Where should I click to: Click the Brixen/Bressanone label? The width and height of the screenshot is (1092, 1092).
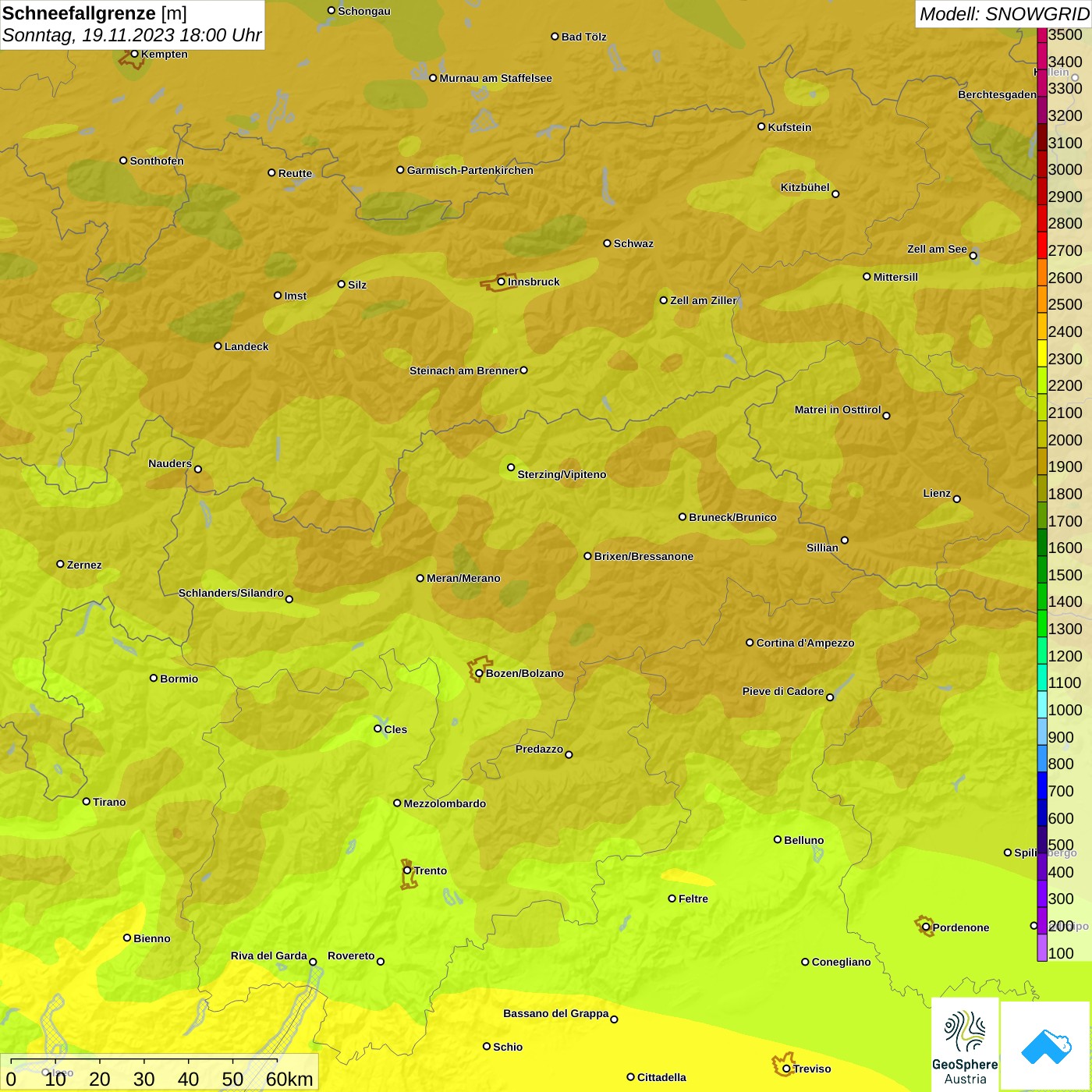644,556
